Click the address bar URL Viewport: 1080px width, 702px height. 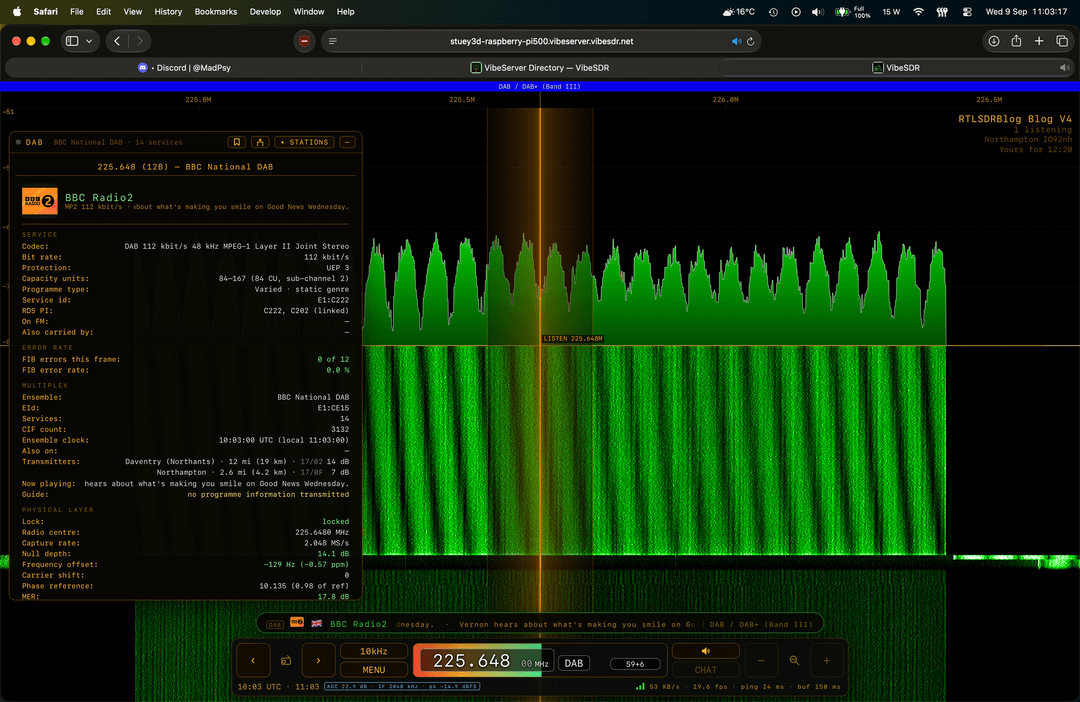tap(541, 41)
